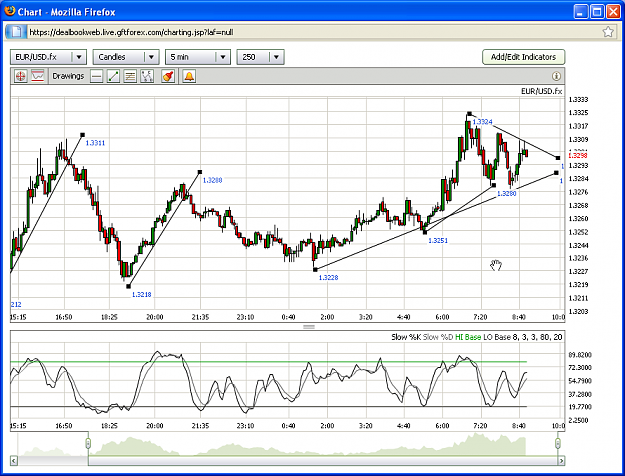Click the Slow %K indicator label
Screen dimensions: 625x476
pyautogui.click(x=406, y=337)
